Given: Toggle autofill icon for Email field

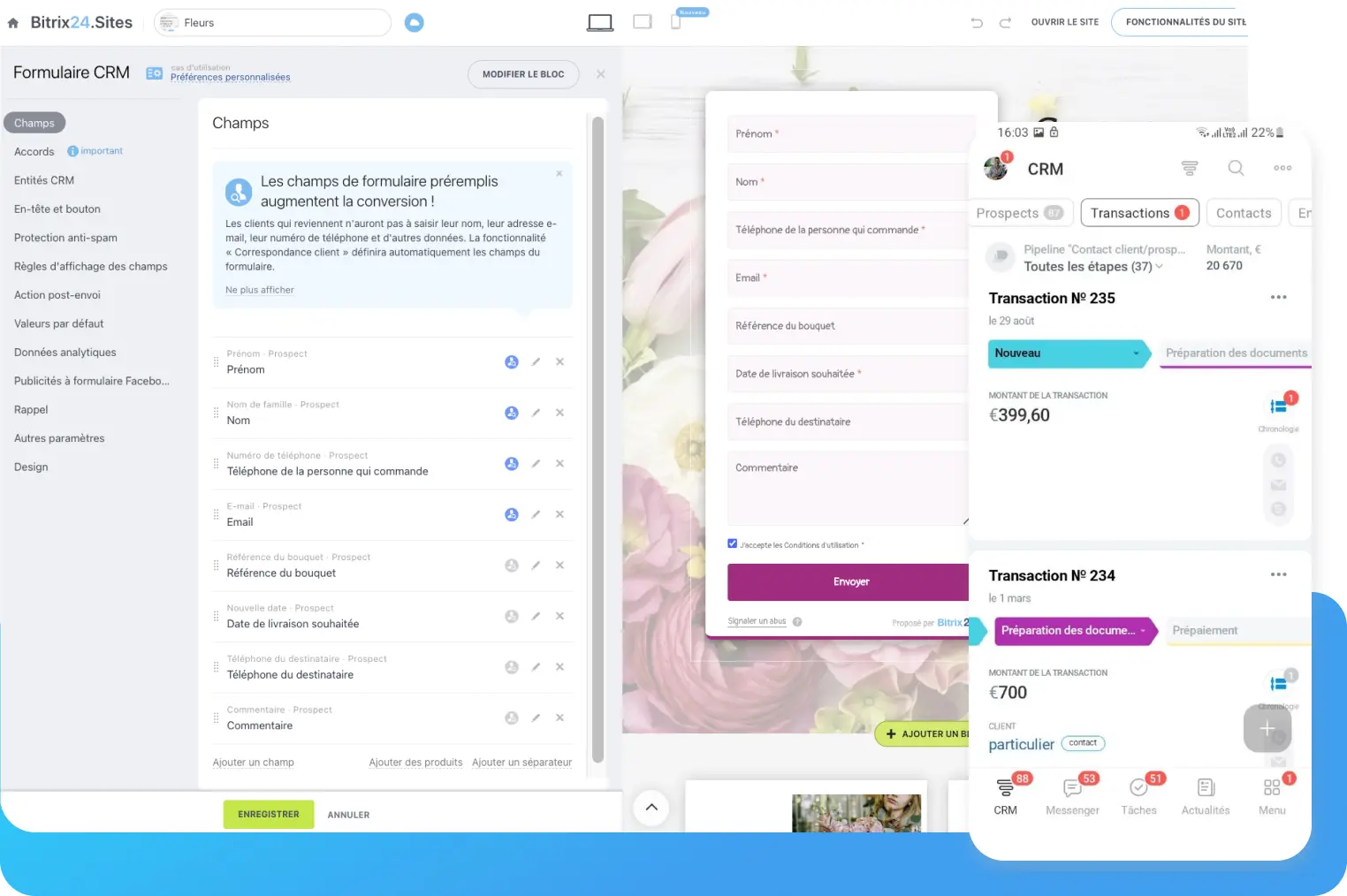Looking at the screenshot, I should tap(511, 515).
